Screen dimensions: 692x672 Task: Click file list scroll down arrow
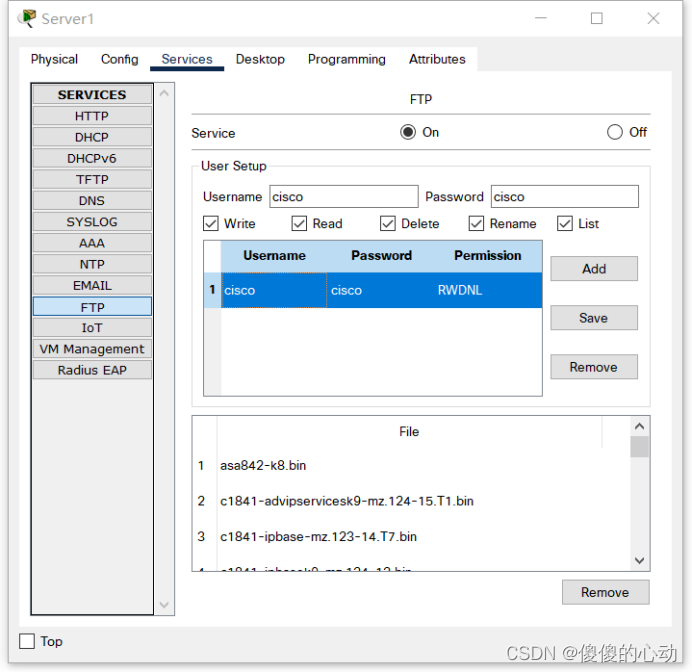tap(639, 560)
